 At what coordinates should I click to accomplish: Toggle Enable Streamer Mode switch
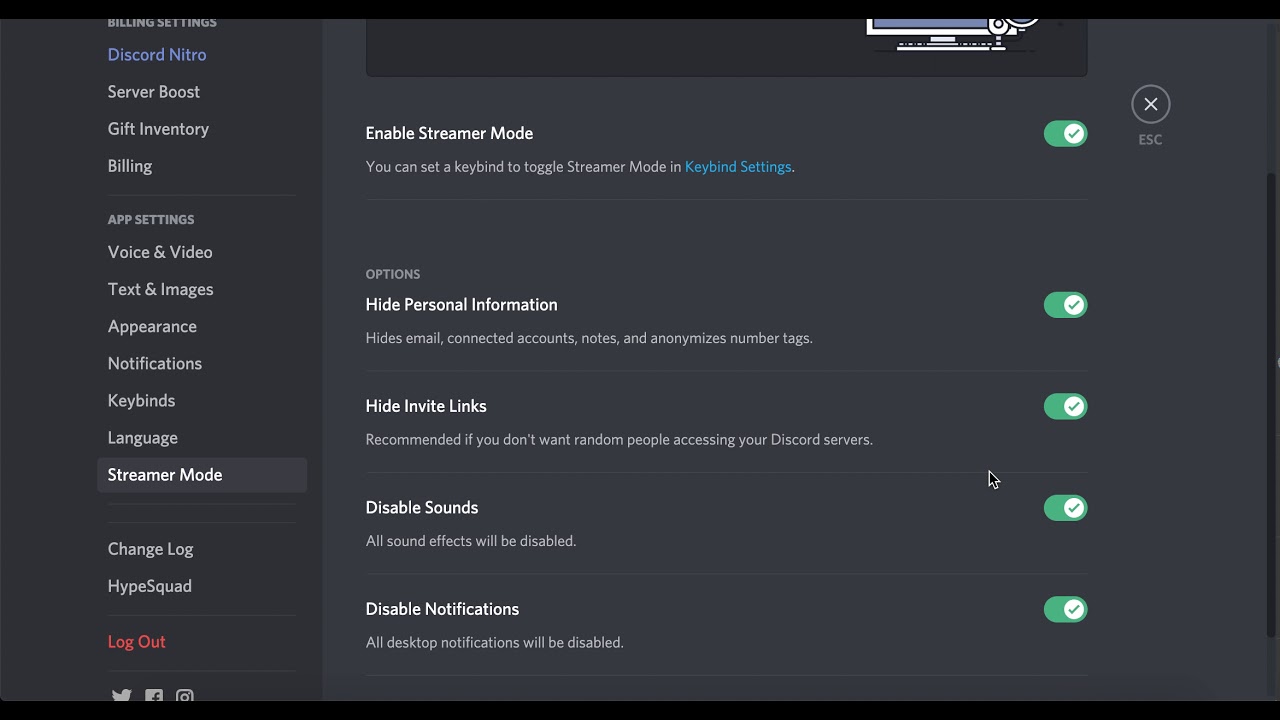pyautogui.click(x=1065, y=134)
